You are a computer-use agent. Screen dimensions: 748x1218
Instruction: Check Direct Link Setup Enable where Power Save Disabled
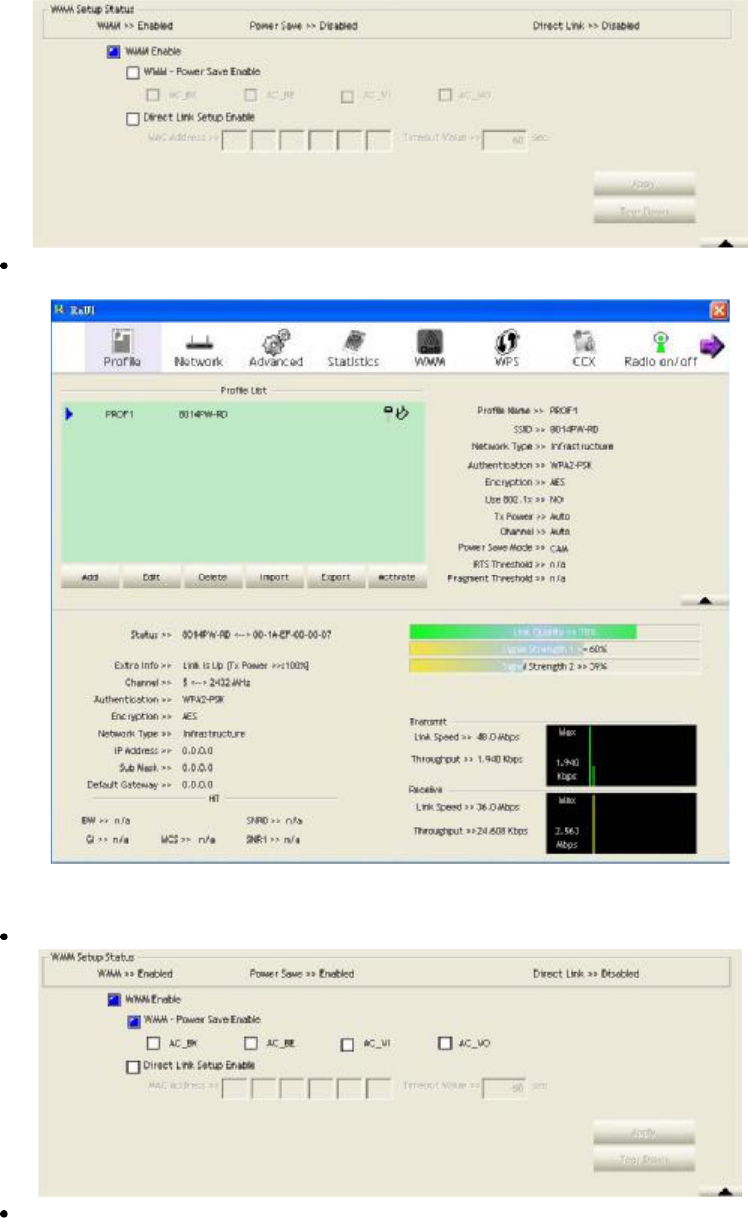132,118
